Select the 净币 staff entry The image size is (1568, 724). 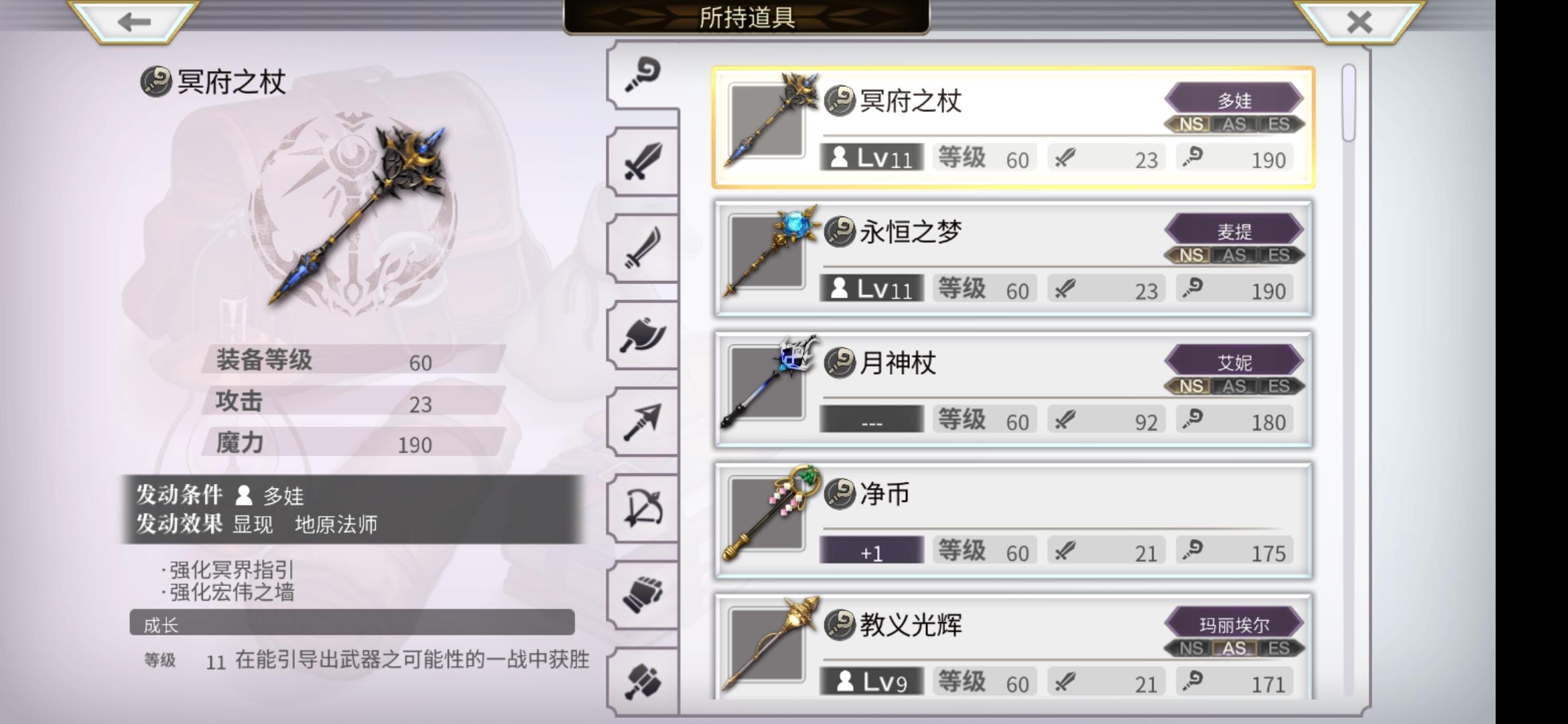(x=1012, y=521)
